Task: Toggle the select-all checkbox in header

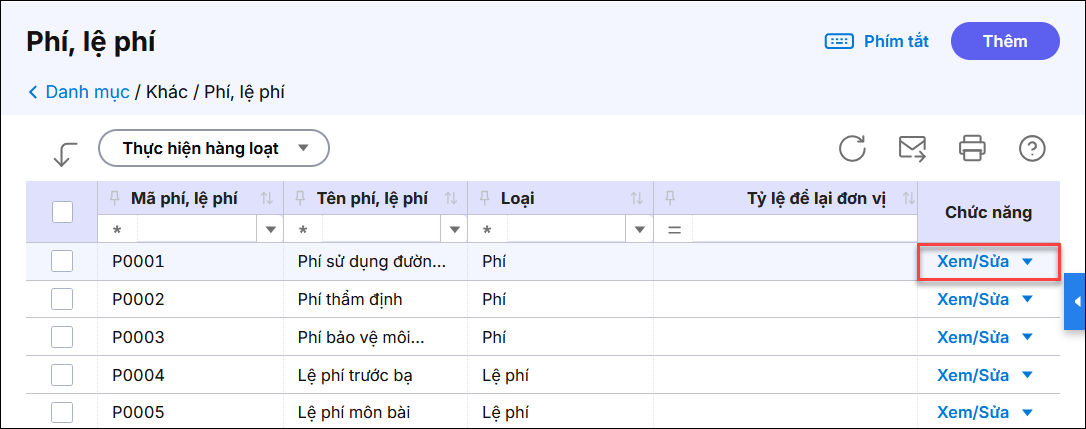Action: pyautogui.click(x=62, y=212)
